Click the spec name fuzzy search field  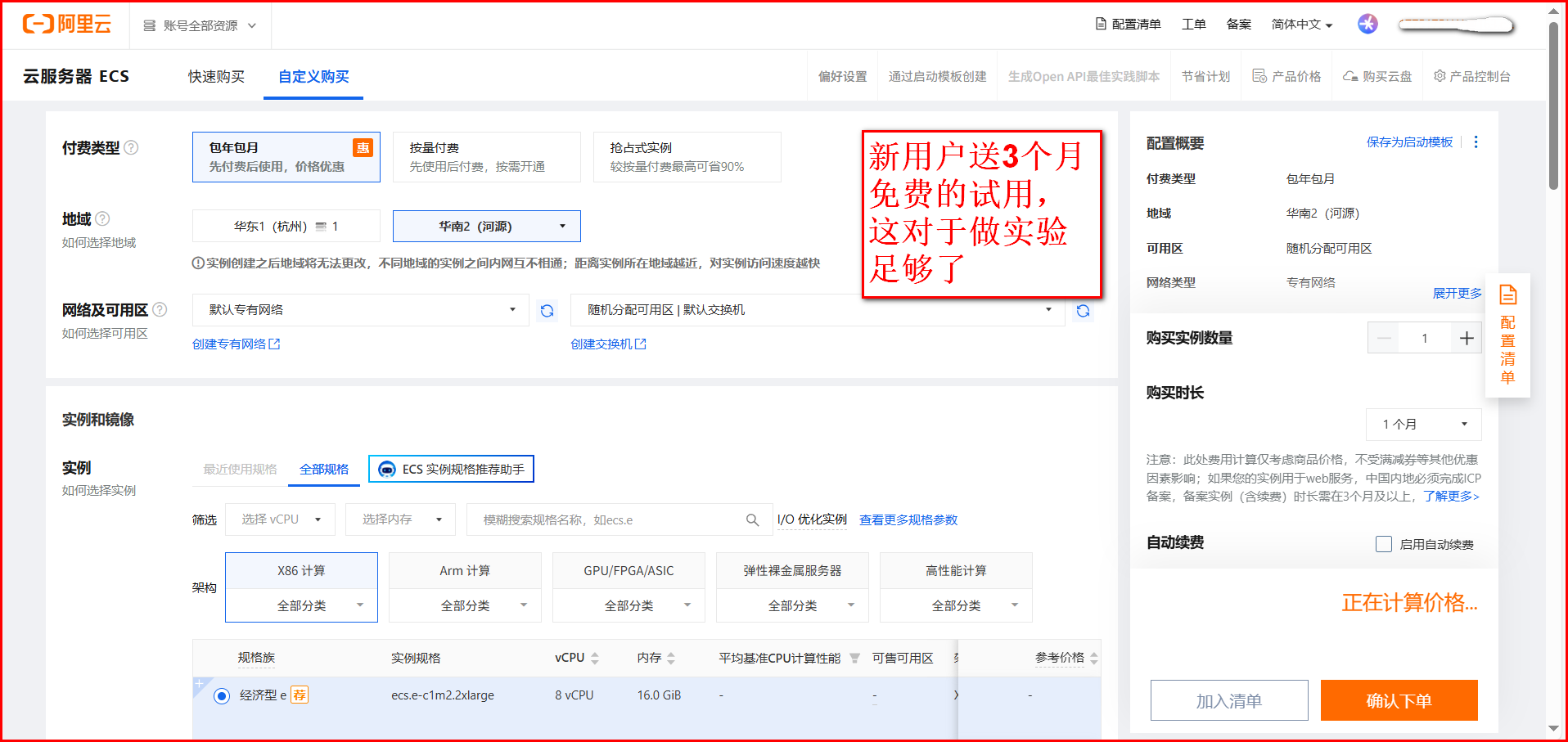620,519
